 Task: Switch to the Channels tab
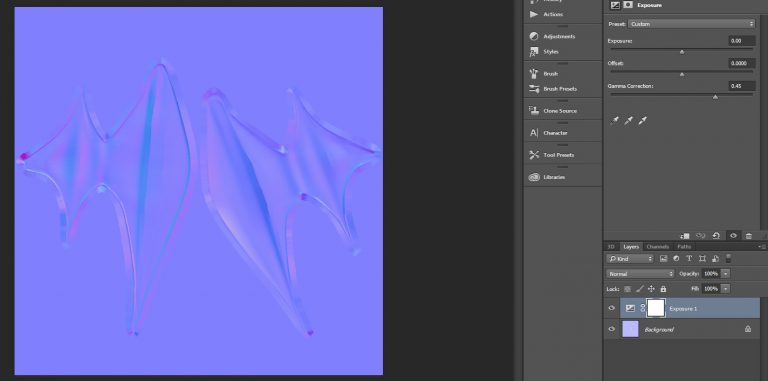coord(657,247)
